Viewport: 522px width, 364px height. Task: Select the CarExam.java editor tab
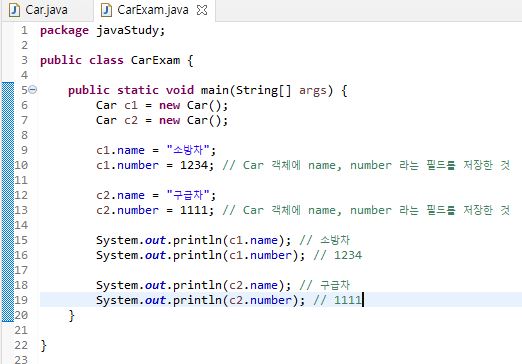153,10
